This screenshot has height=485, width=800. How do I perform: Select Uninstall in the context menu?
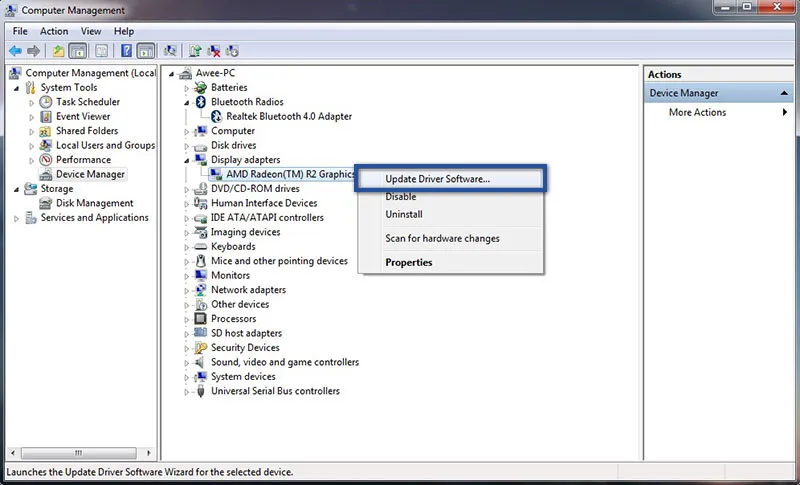(x=404, y=214)
